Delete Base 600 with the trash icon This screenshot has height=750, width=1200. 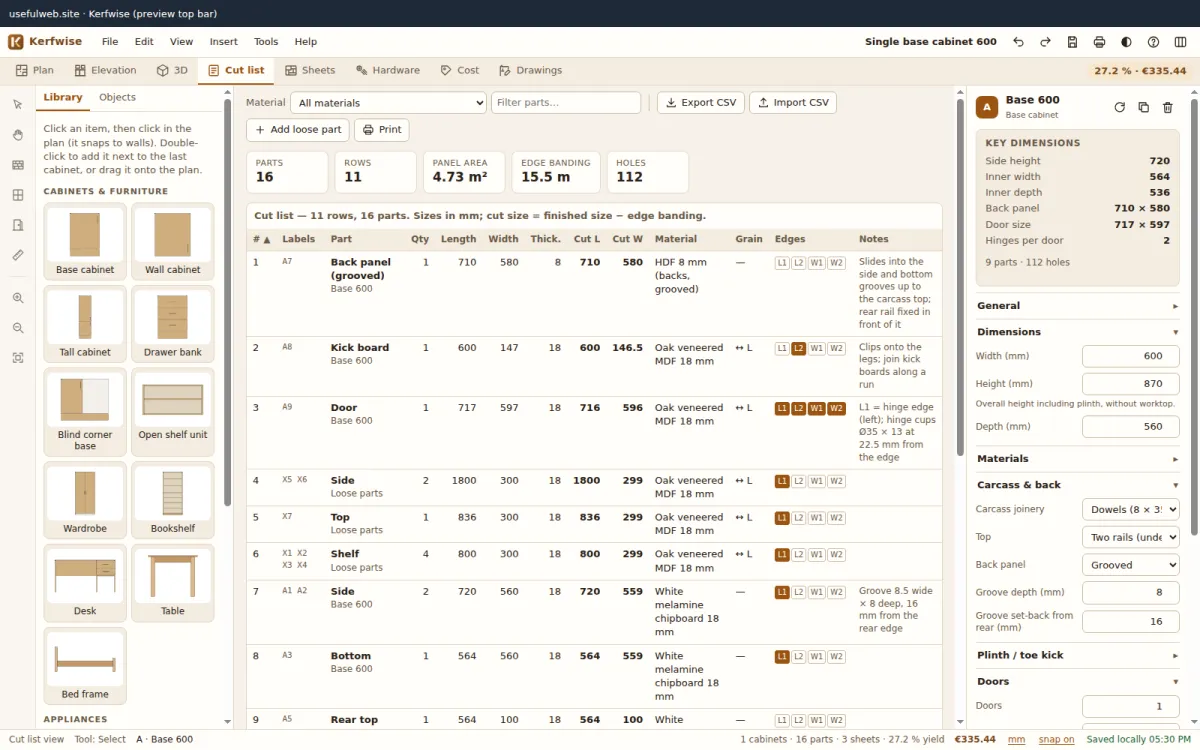click(x=1167, y=107)
